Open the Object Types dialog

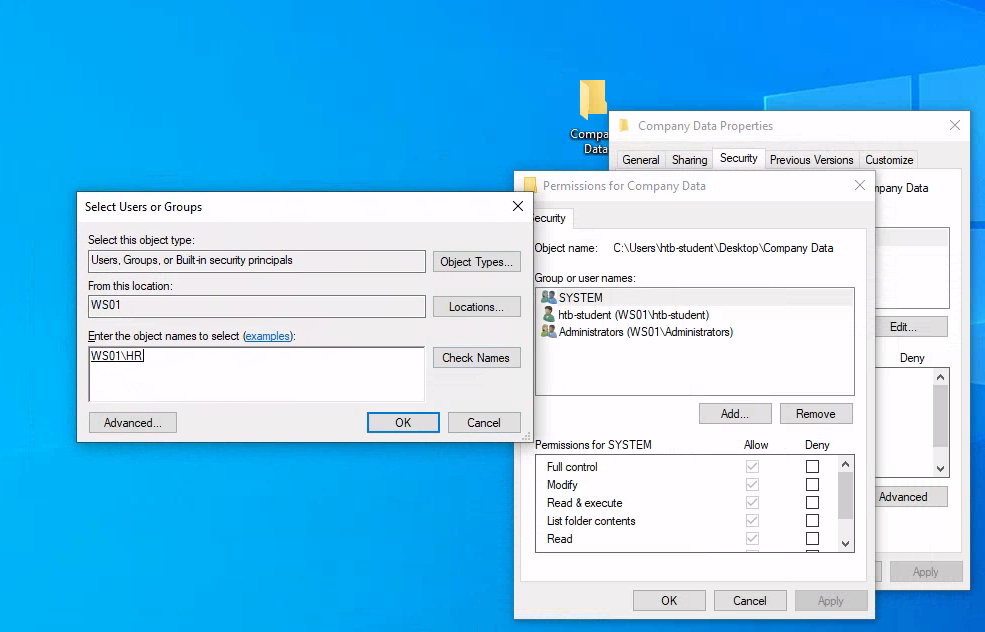pos(477,262)
